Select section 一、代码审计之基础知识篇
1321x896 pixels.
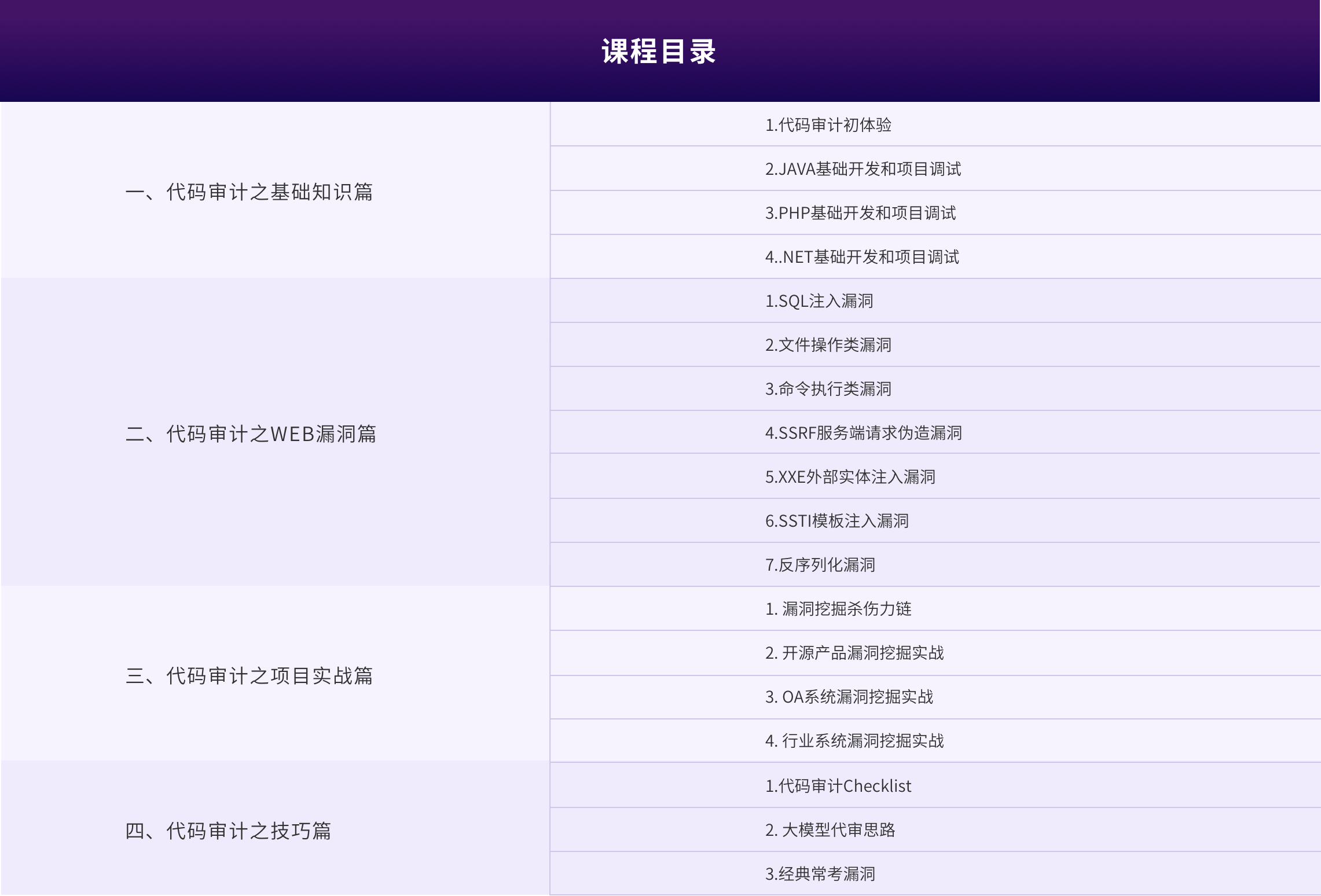(249, 192)
